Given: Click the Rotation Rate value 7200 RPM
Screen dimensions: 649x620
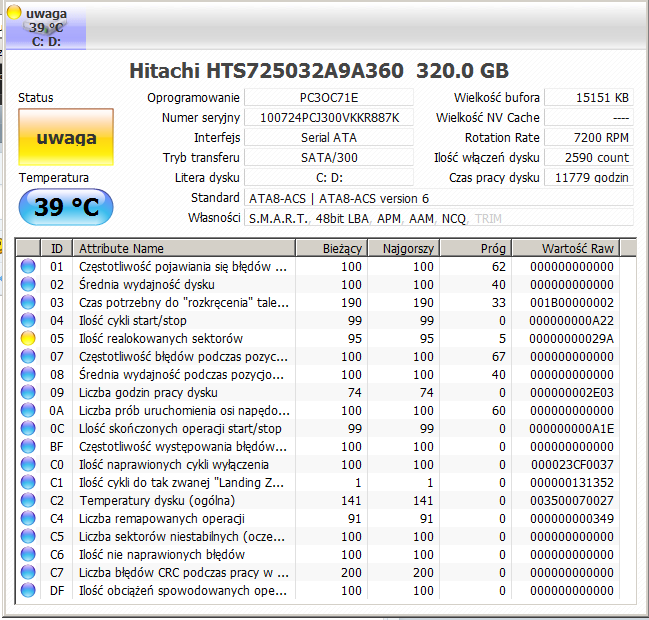Looking at the screenshot, I should (589, 137).
